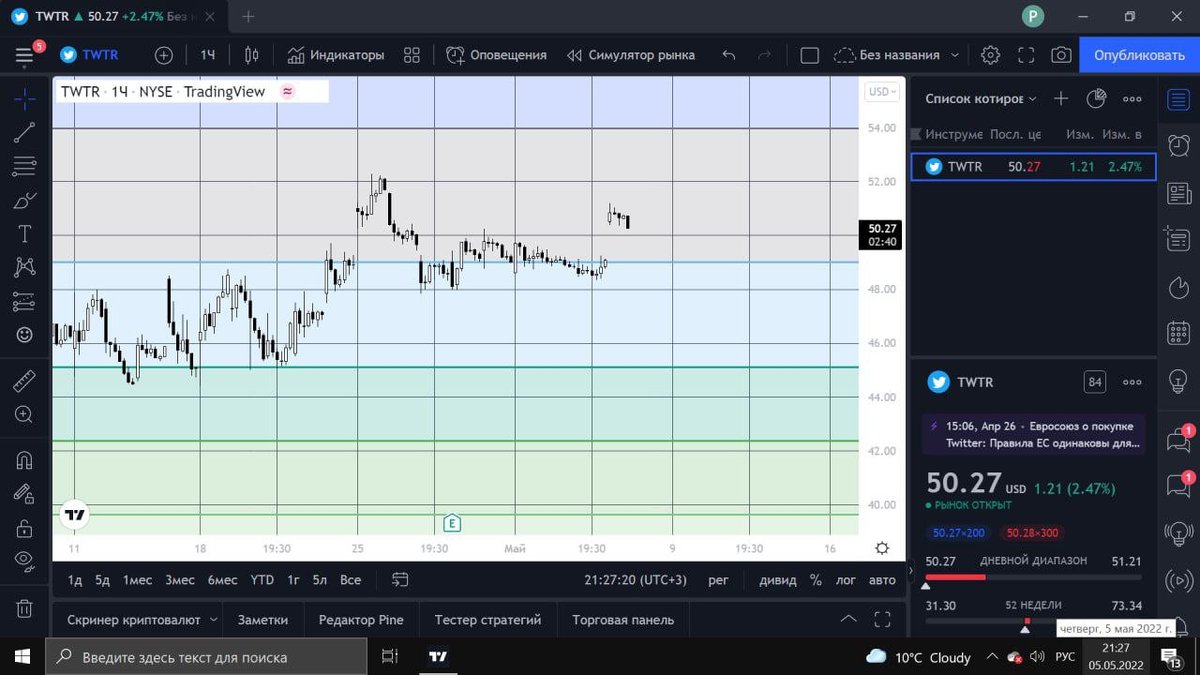This screenshot has width=1200, height=675.
Task: Toggle the % percent scale
Action: [816, 580]
